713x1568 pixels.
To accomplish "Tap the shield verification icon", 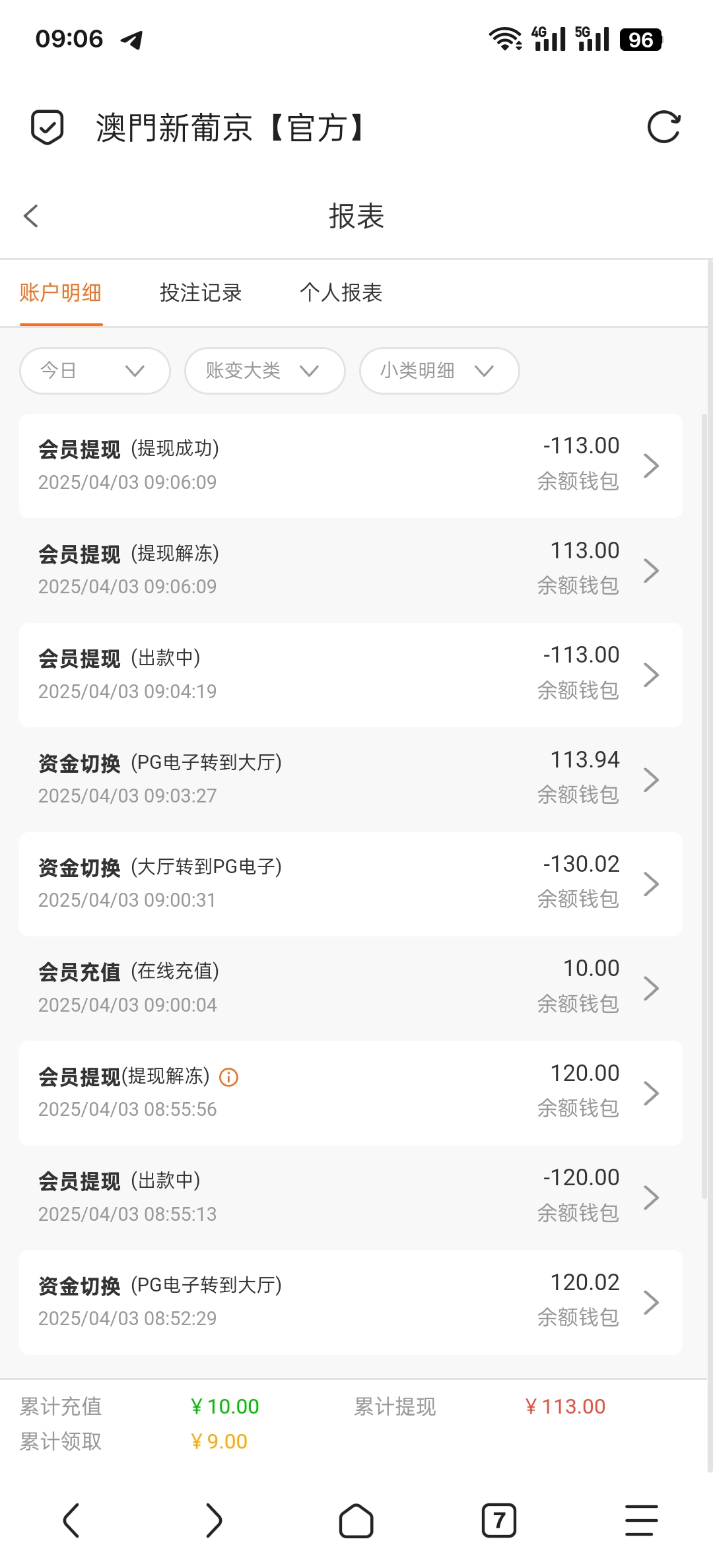I will coord(48,127).
